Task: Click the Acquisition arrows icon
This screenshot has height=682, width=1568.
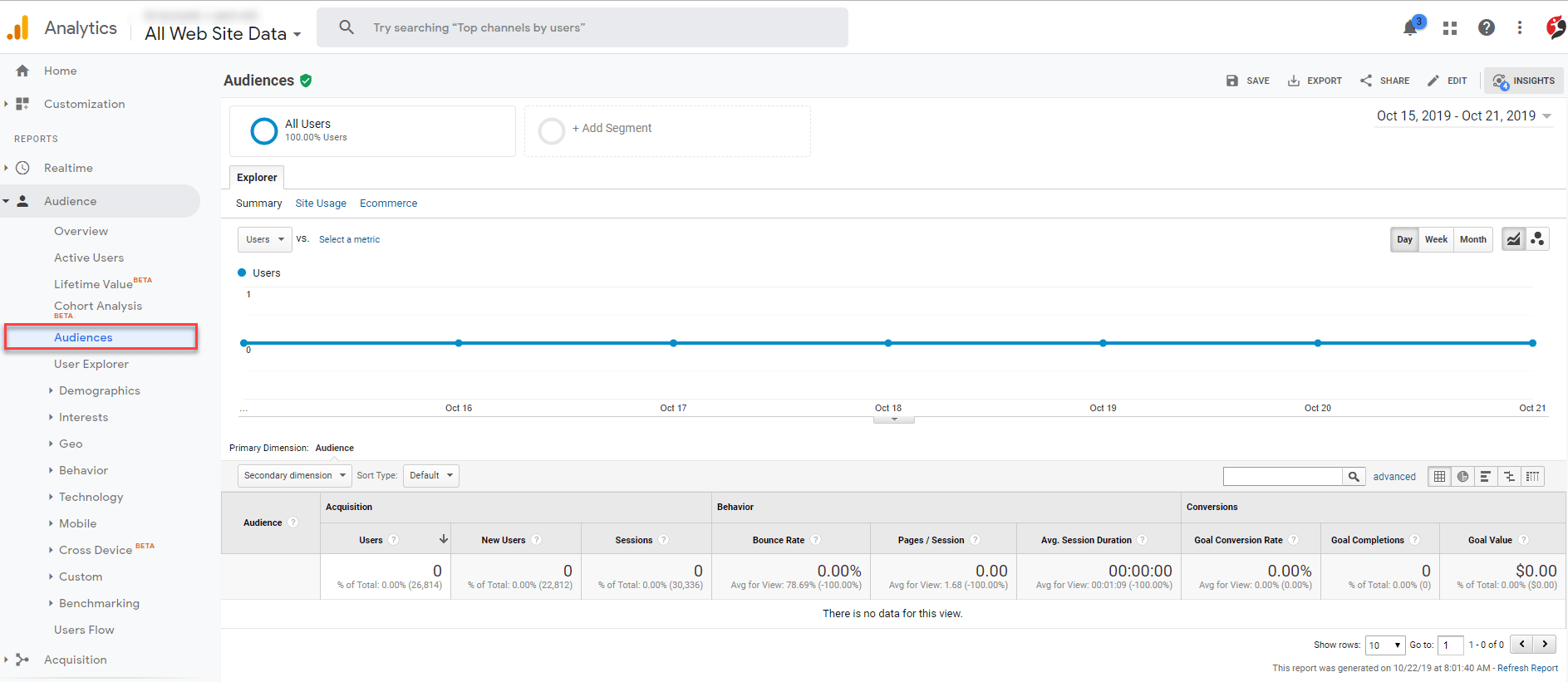Action: point(22,660)
